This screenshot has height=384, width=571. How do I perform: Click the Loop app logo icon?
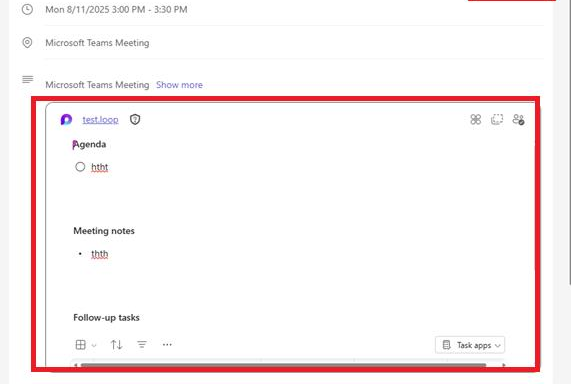pyautogui.click(x=66, y=119)
